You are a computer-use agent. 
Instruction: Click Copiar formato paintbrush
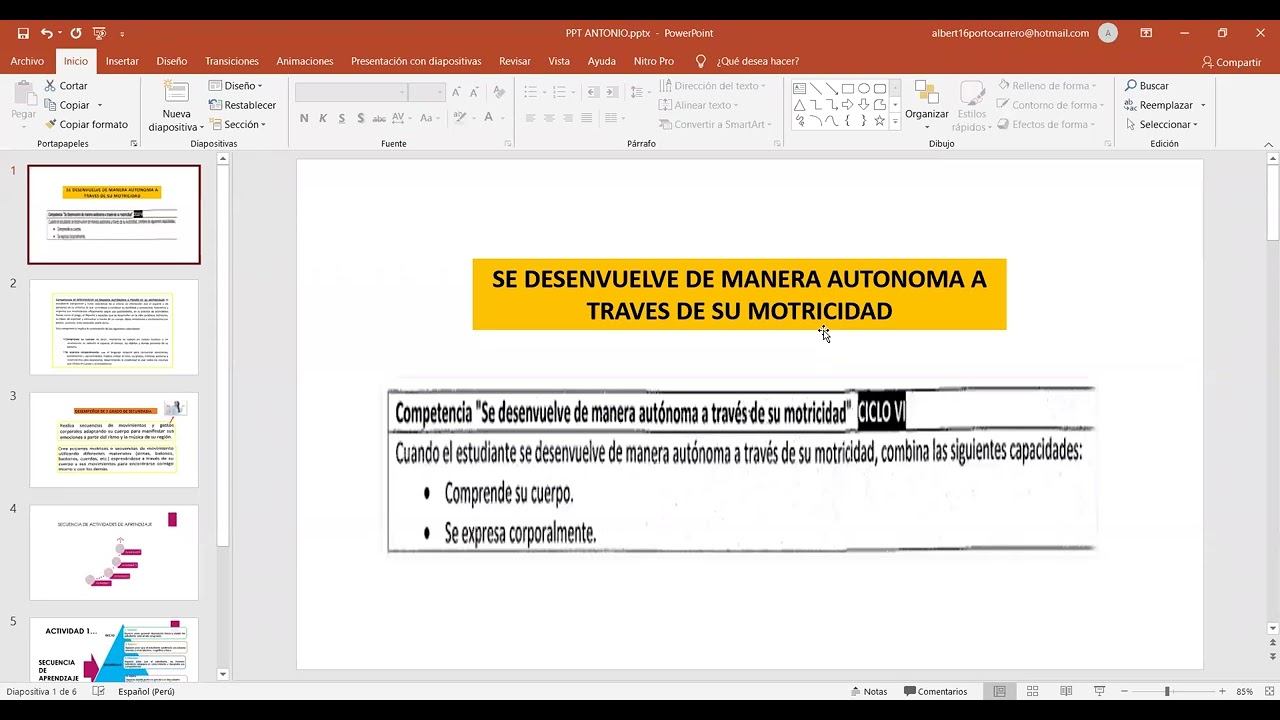tap(86, 124)
